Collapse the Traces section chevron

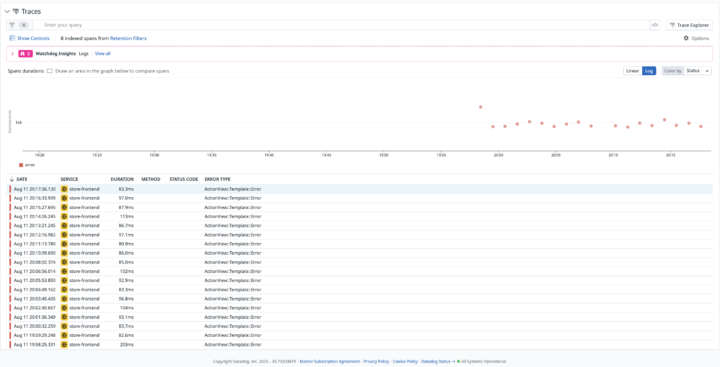point(7,11)
